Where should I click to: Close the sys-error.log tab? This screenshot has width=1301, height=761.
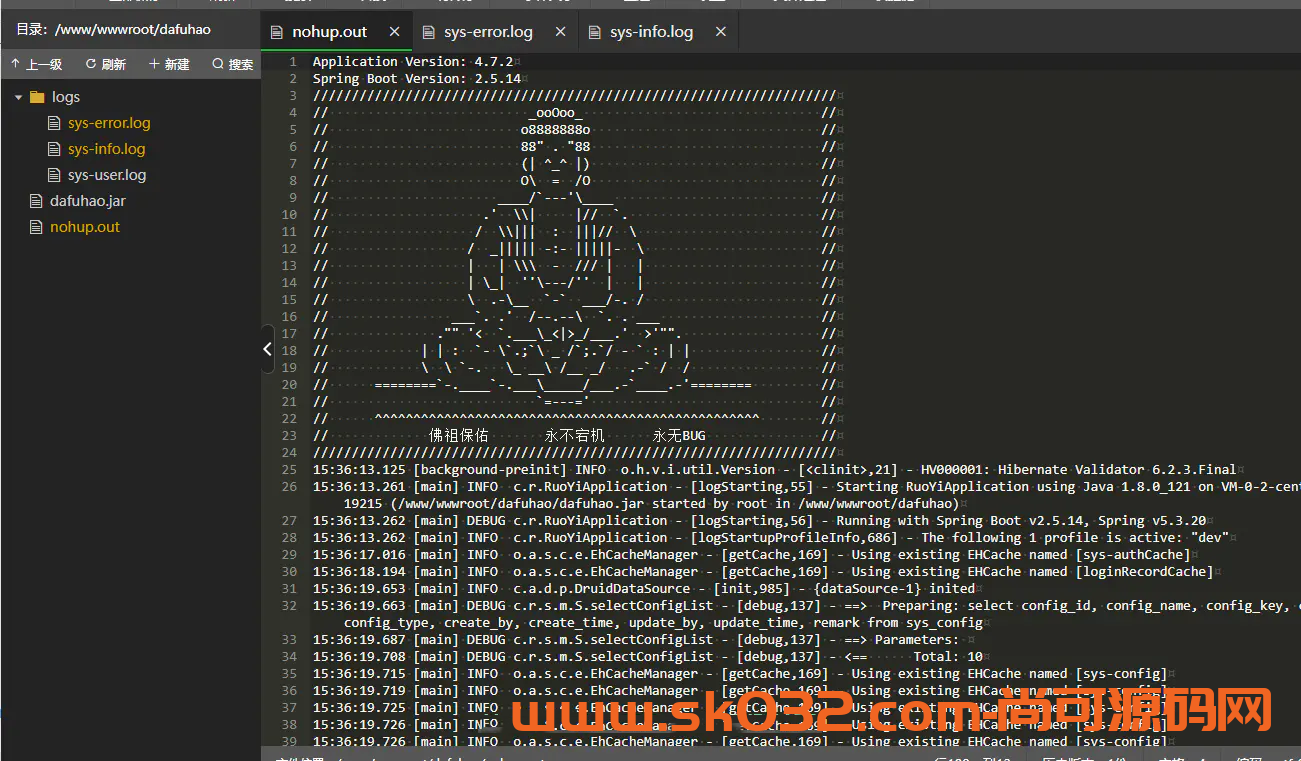pyautogui.click(x=561, y=32)
